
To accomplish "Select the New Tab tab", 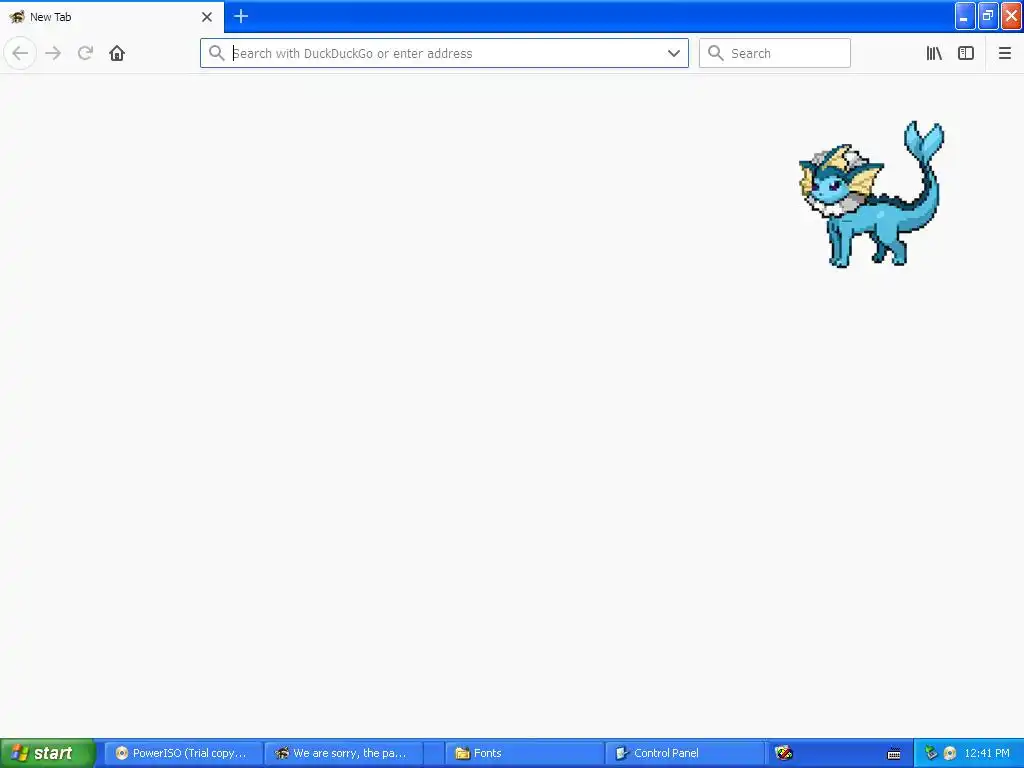I will pos(112,17).
